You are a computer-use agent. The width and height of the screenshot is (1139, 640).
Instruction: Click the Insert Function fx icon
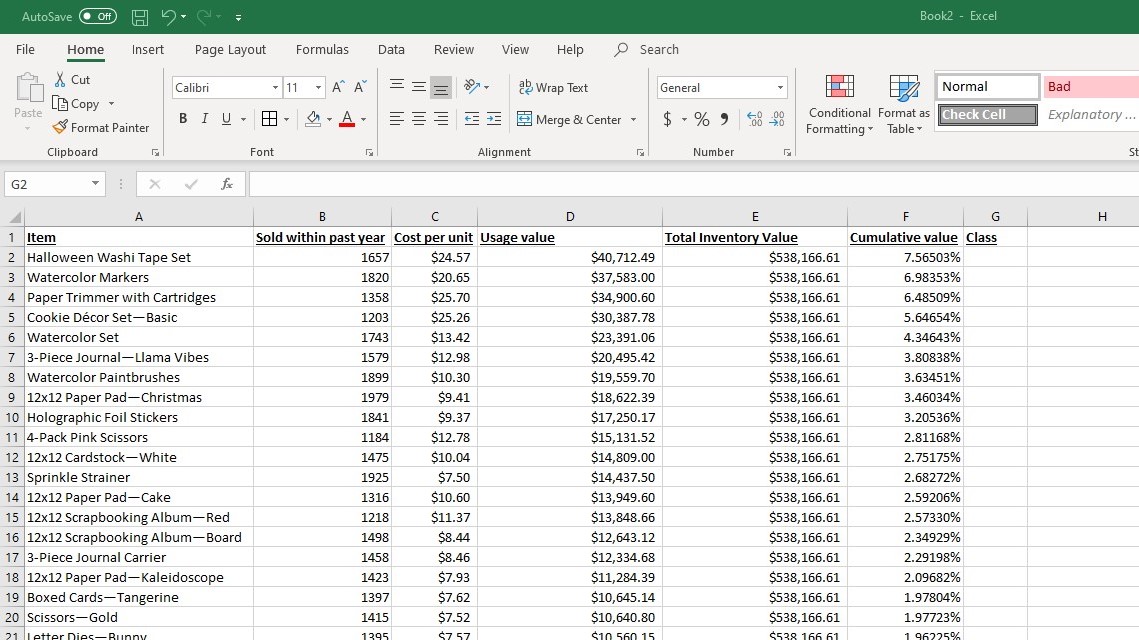[227, 185]
